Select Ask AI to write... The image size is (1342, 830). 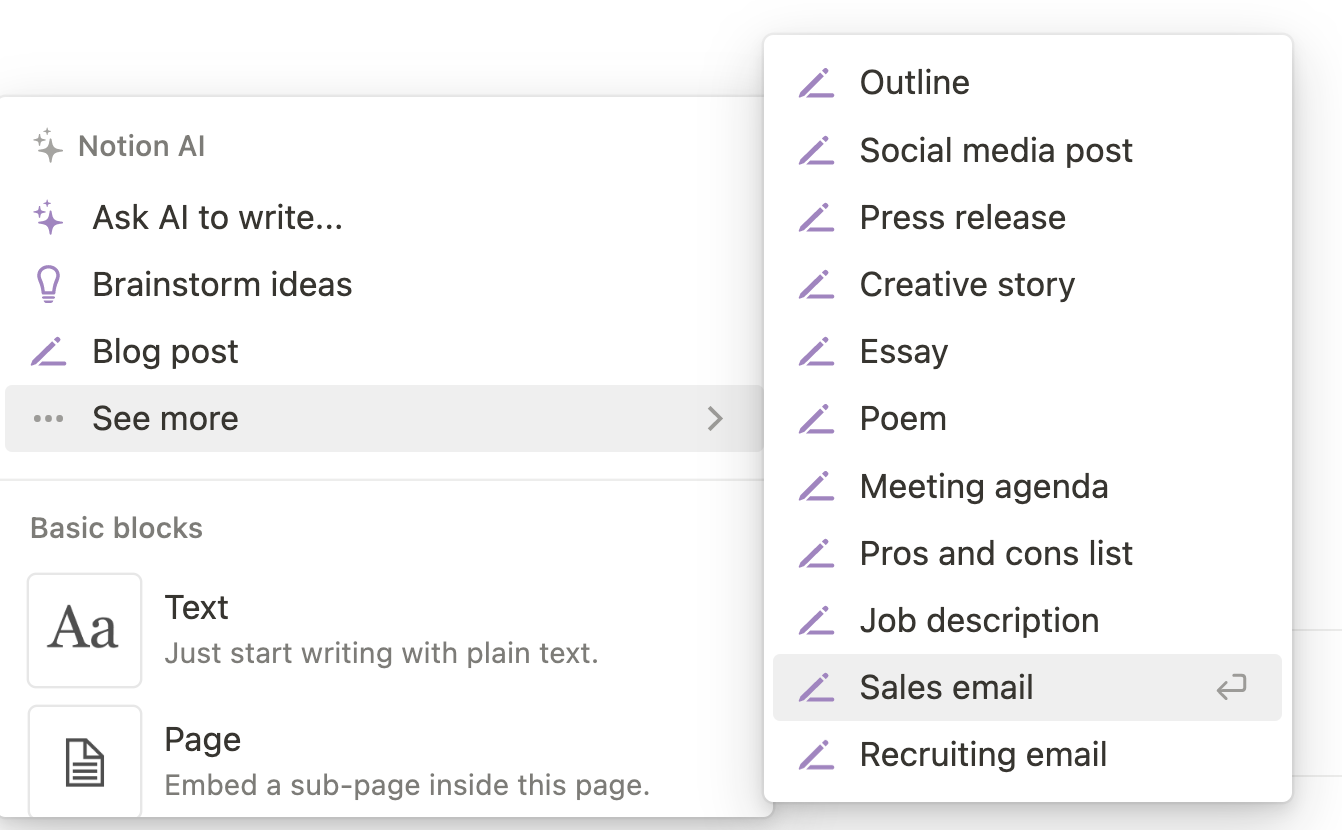coord(218,218)
